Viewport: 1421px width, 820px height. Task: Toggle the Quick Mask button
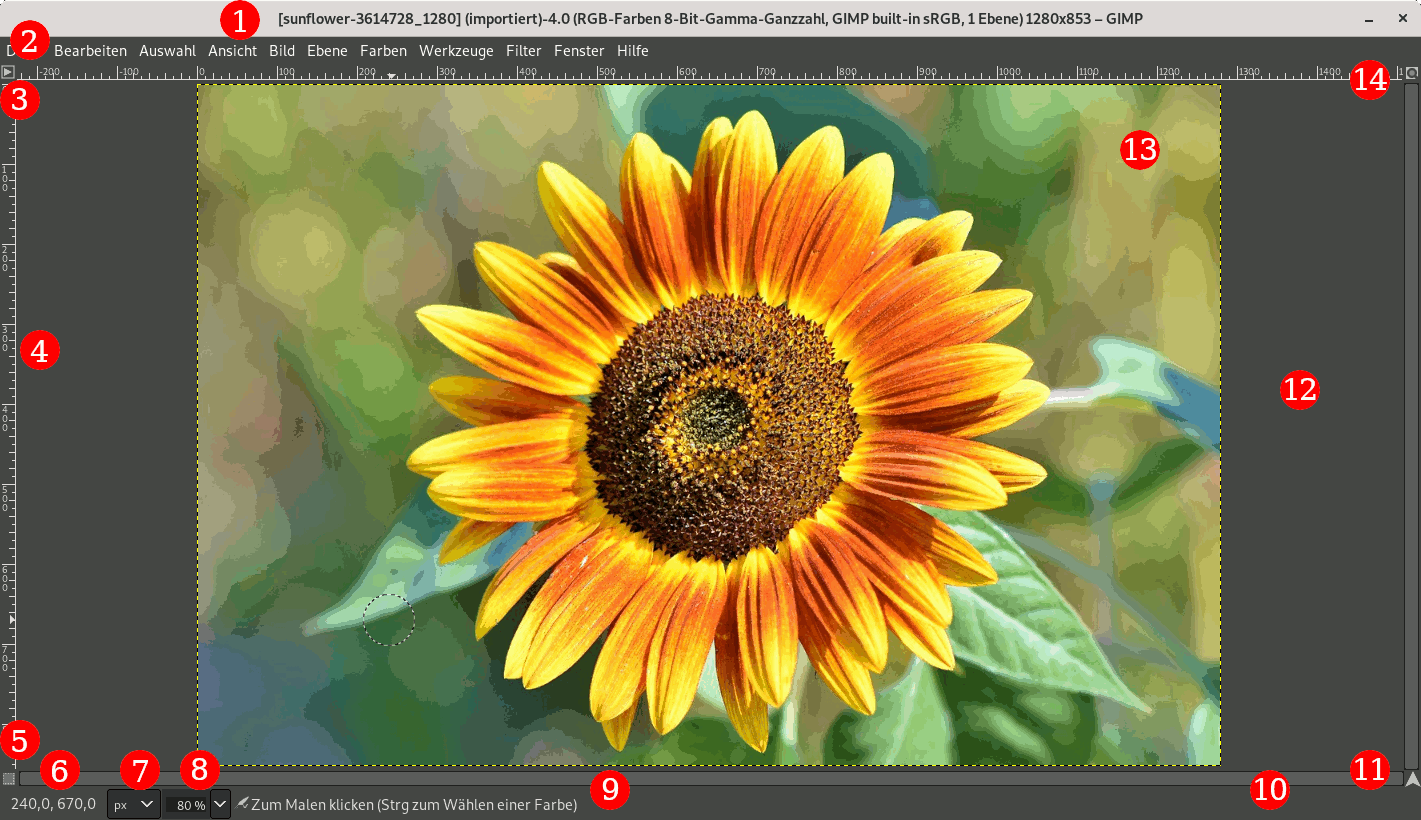pyautogui.click(x=8, y=778)
